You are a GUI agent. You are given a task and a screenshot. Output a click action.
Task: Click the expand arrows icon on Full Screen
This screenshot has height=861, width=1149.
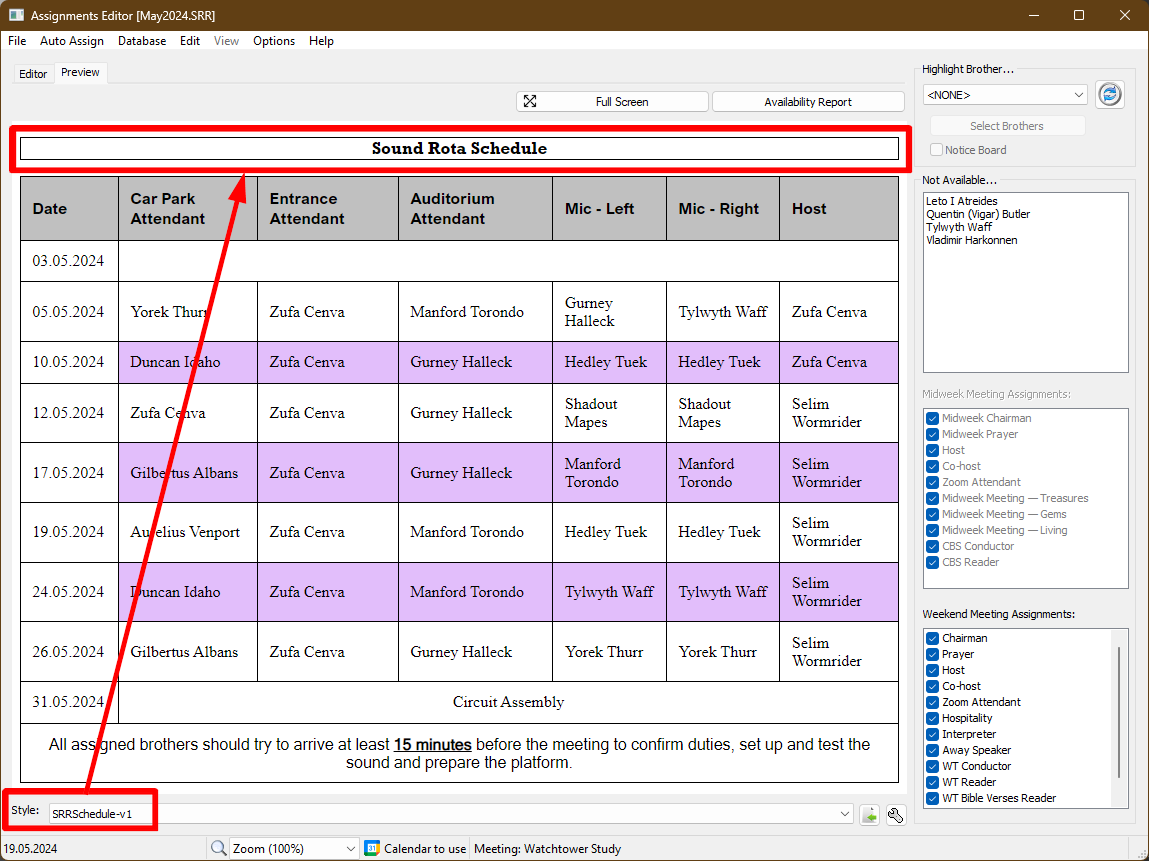(530, 102)
